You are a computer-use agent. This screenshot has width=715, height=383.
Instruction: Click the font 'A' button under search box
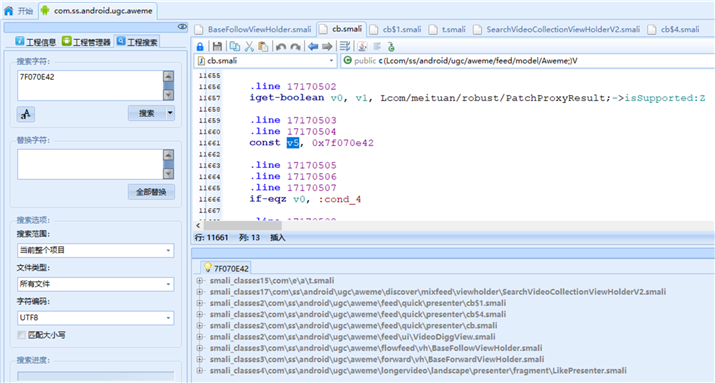(26, 114)
